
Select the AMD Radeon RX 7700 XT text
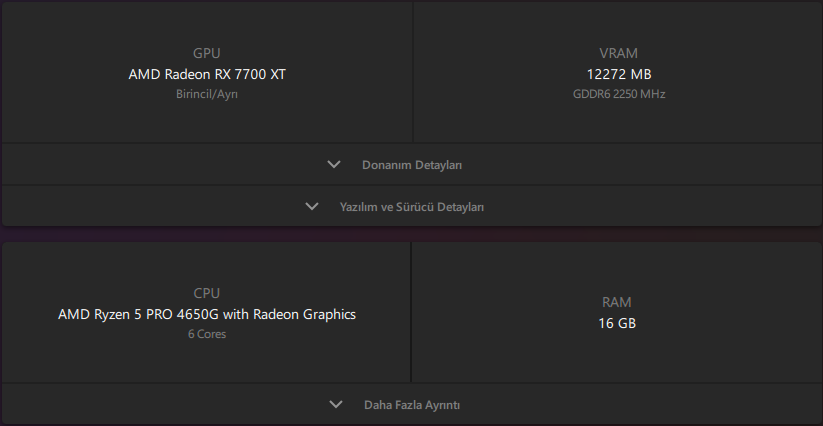[207, 74]
